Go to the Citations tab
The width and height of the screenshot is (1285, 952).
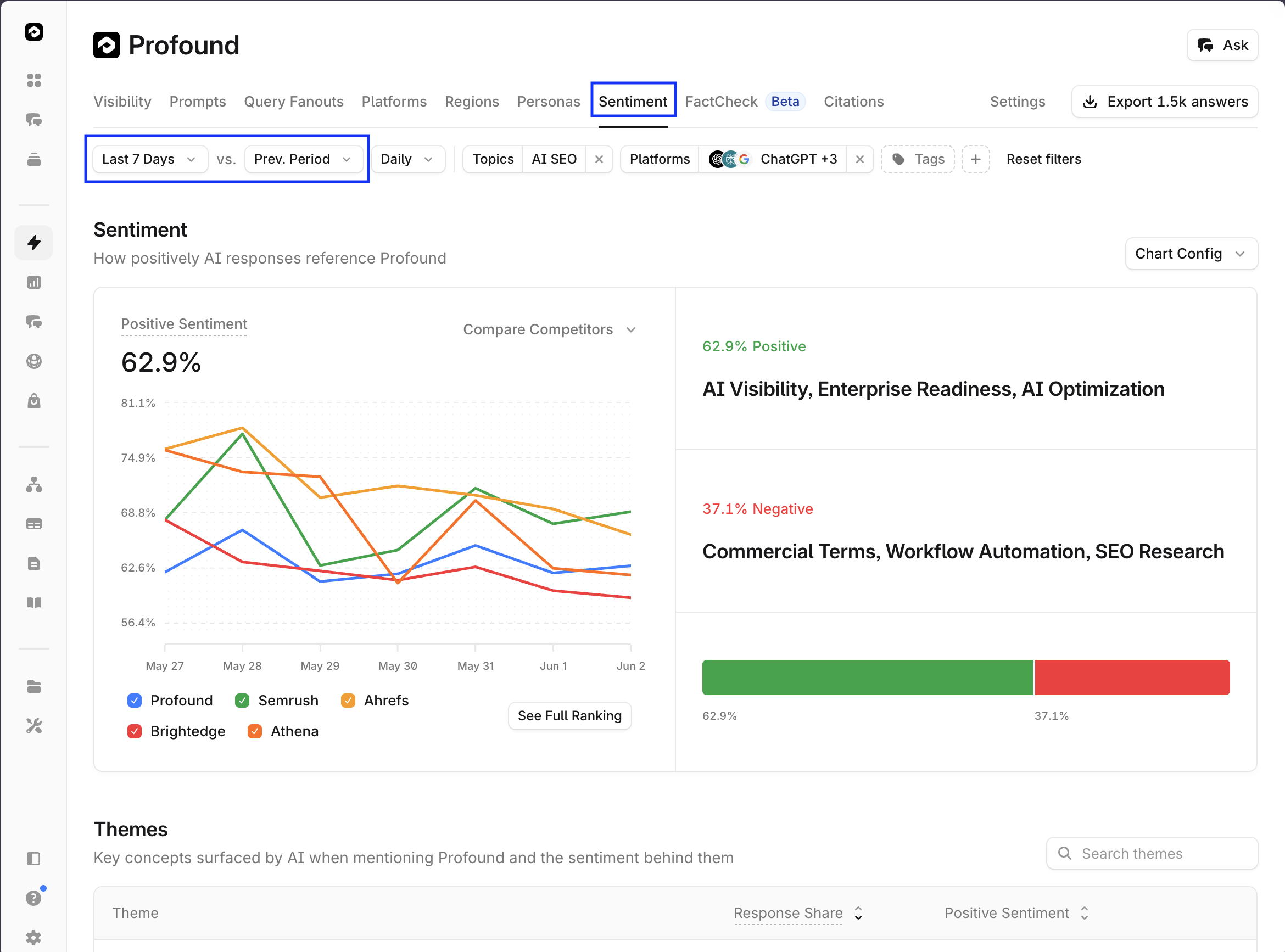click(853, 102)
